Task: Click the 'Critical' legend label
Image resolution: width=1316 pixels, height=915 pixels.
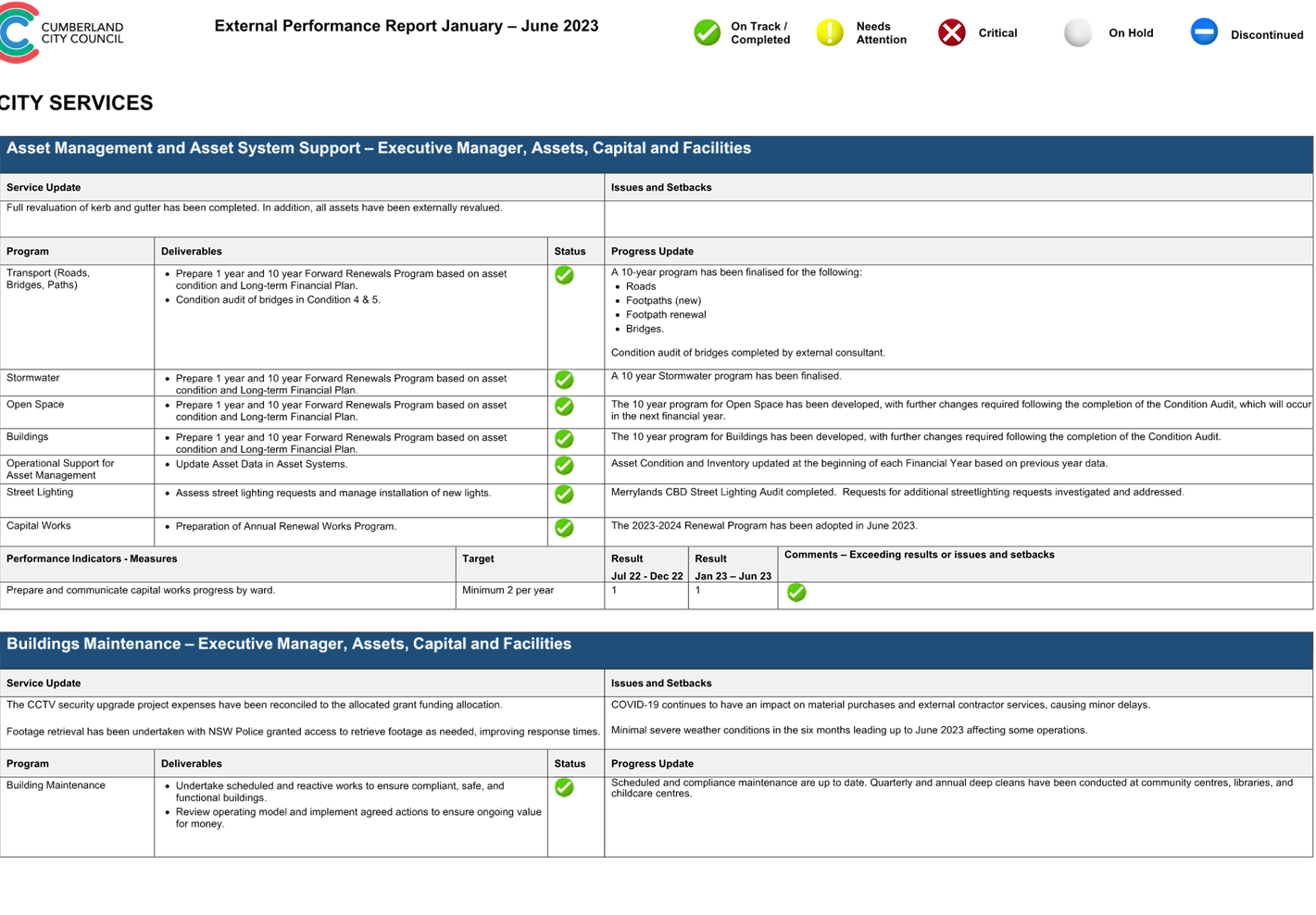Action: 997,33
